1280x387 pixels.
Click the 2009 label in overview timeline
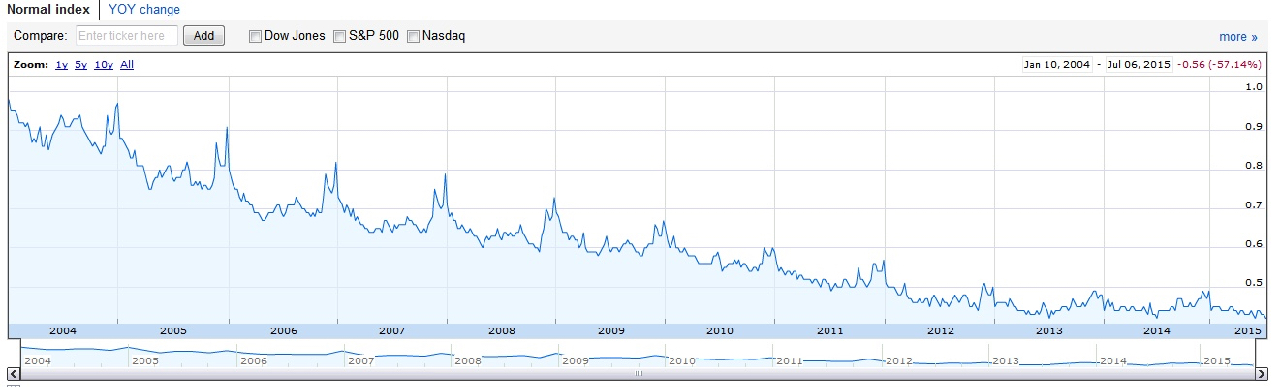point(575,360)
